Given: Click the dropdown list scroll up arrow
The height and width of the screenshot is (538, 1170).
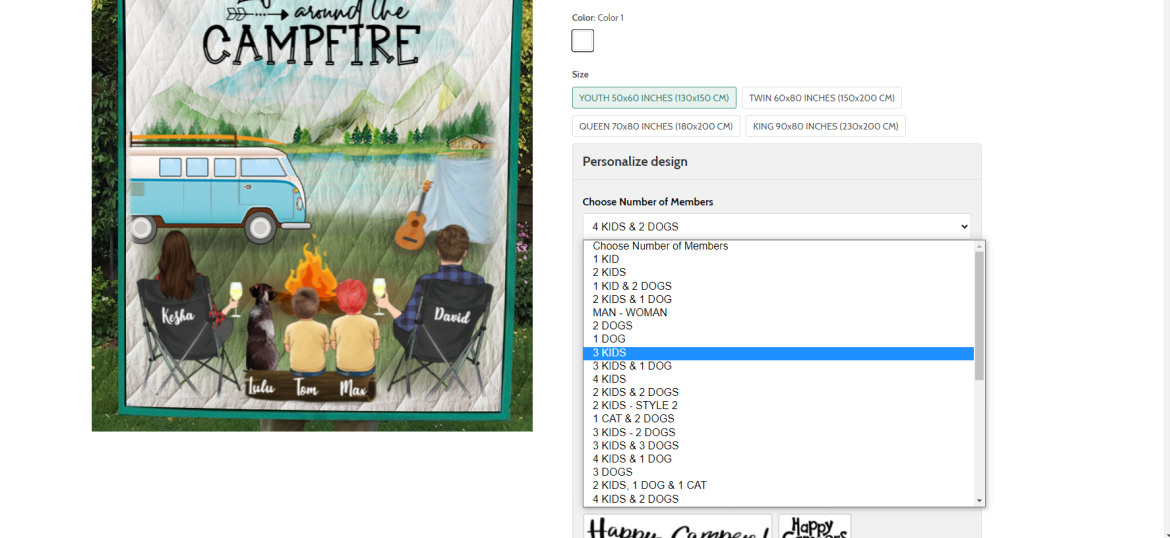Looking at the screenshot, I should pos(980,247).
